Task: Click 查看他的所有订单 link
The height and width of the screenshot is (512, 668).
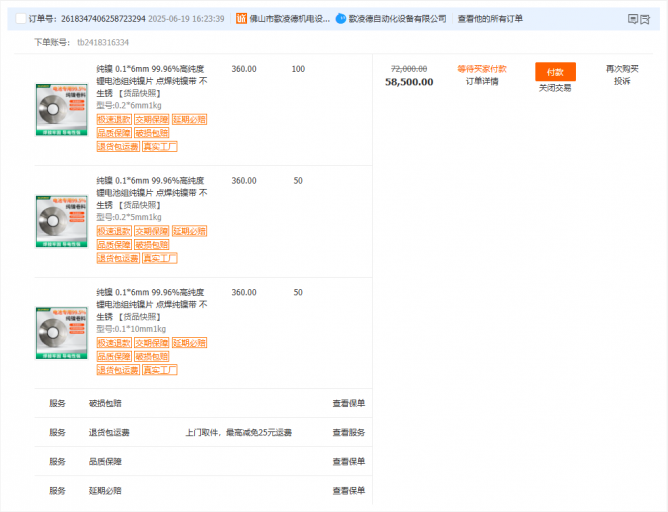Action: (x=490, y=19)
